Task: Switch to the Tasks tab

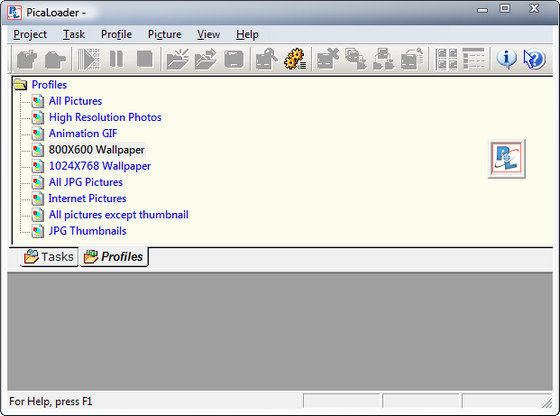Action: (49, 256)
